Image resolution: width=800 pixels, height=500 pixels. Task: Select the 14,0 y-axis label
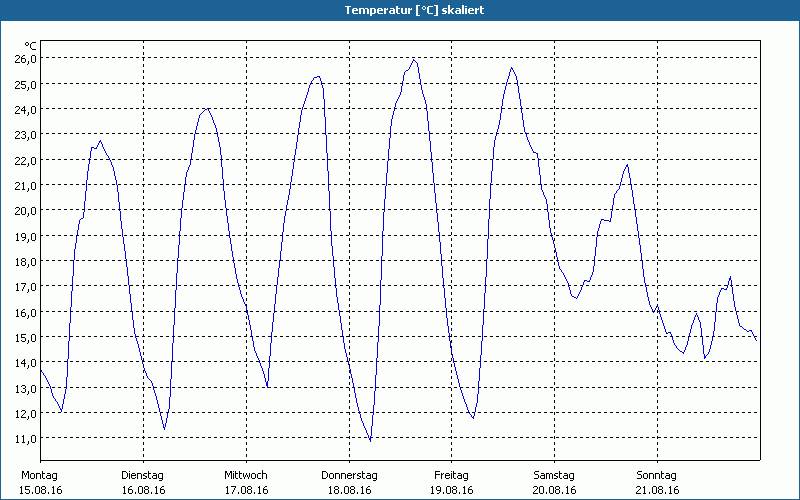coord(26,363)
